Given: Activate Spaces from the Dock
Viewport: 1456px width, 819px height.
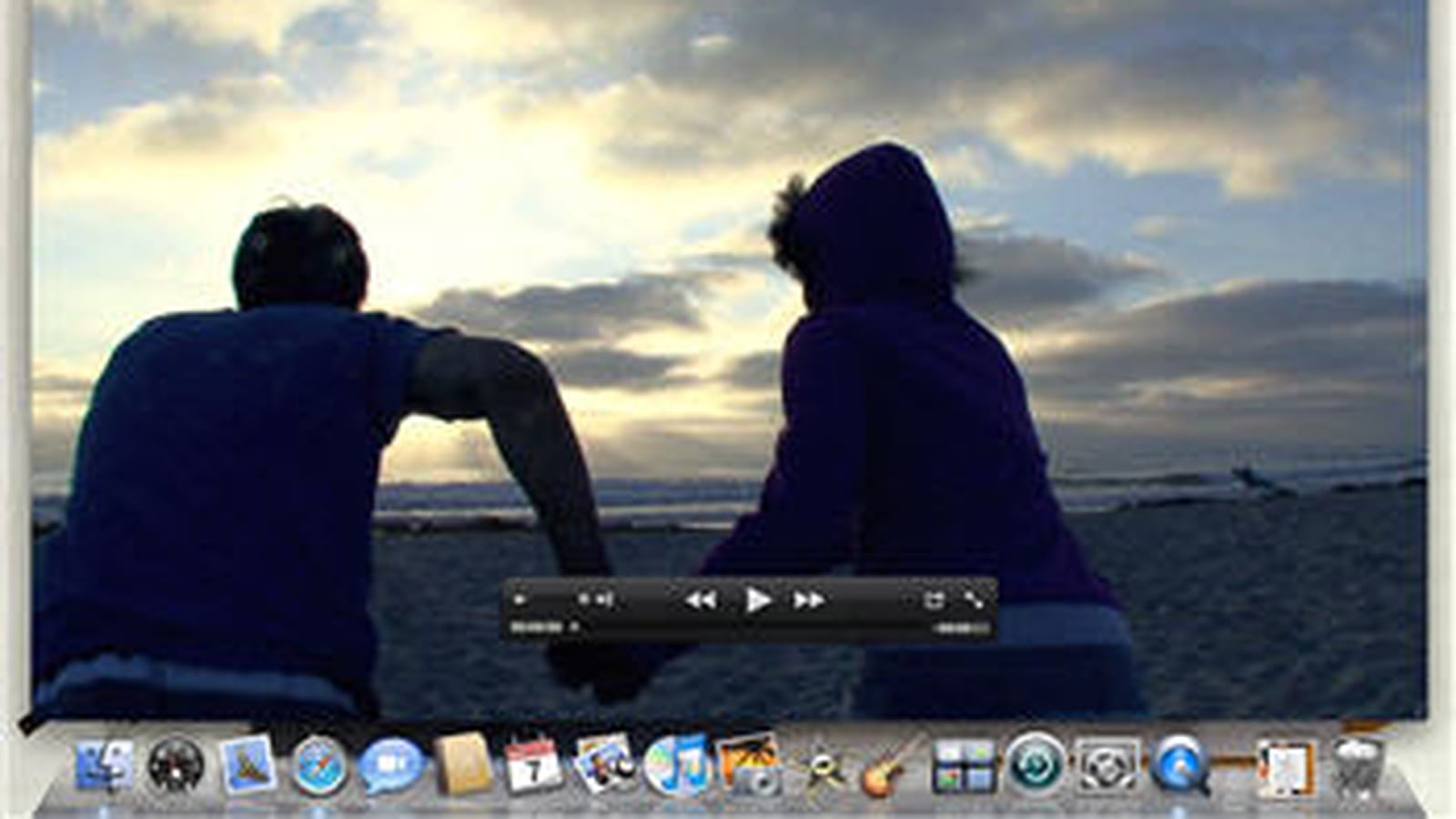Looking at the screenshot, I should pos(963,766).
